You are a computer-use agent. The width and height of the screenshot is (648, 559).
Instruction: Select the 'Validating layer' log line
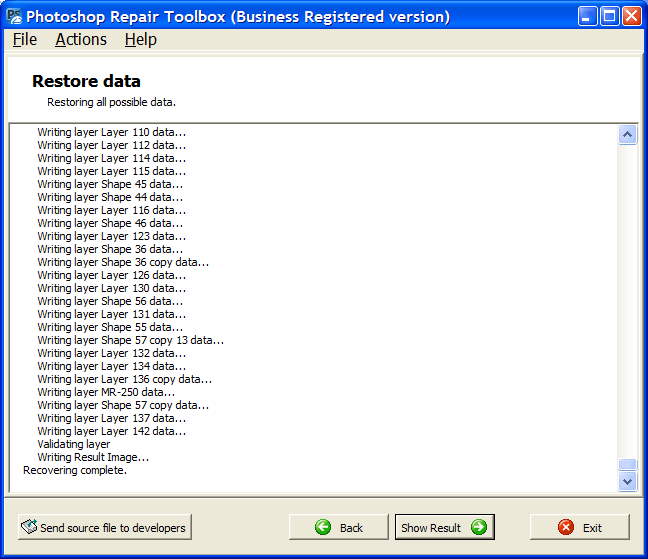(x=74, y=445)
